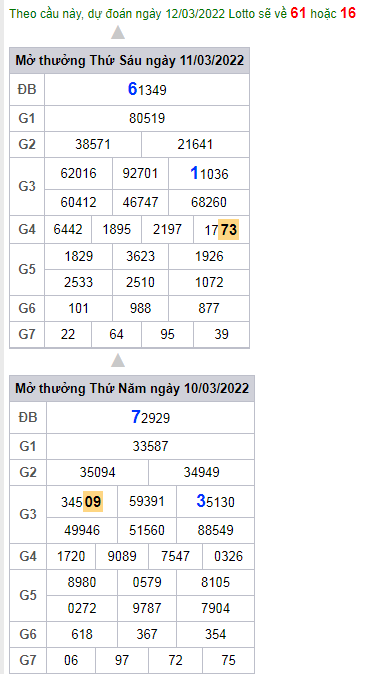Viewport: 373px width, 674px height.
Task: Click the blue digit 6 in the ĐB number 61349
Action: click(132, 89)
